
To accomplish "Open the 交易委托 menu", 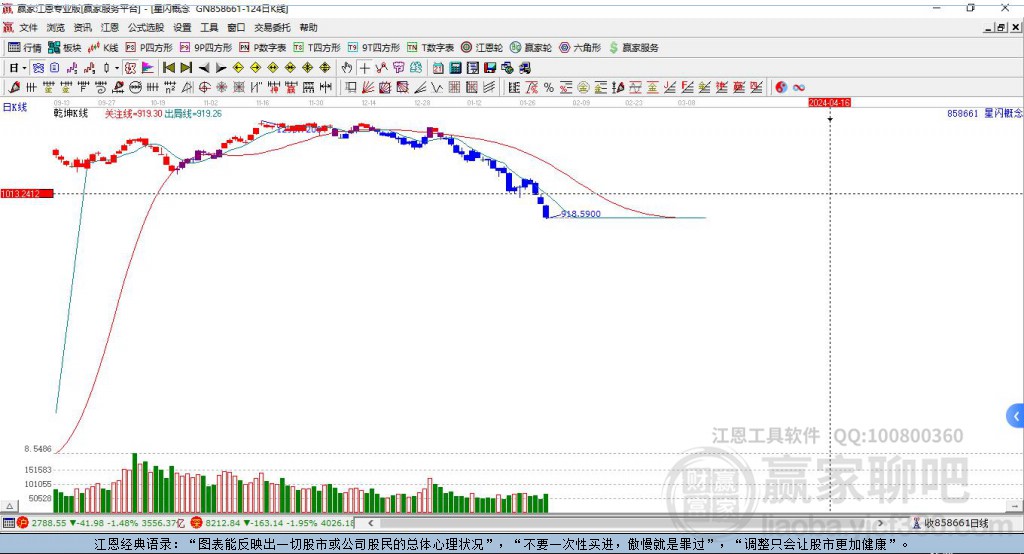I will click(x=272, y=27).
